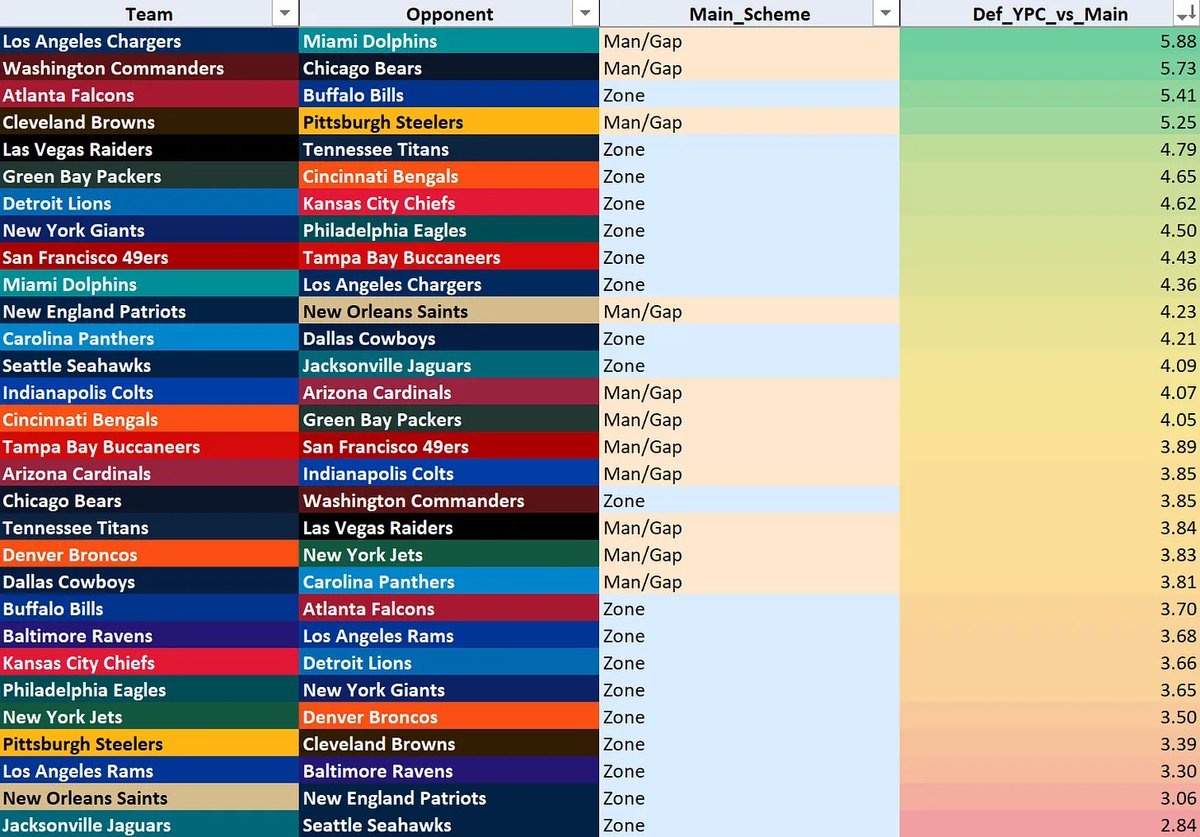This screenshot has height=837, width=1200.
Task: Select the 4.50 value cell
Action: (1050, 231)
